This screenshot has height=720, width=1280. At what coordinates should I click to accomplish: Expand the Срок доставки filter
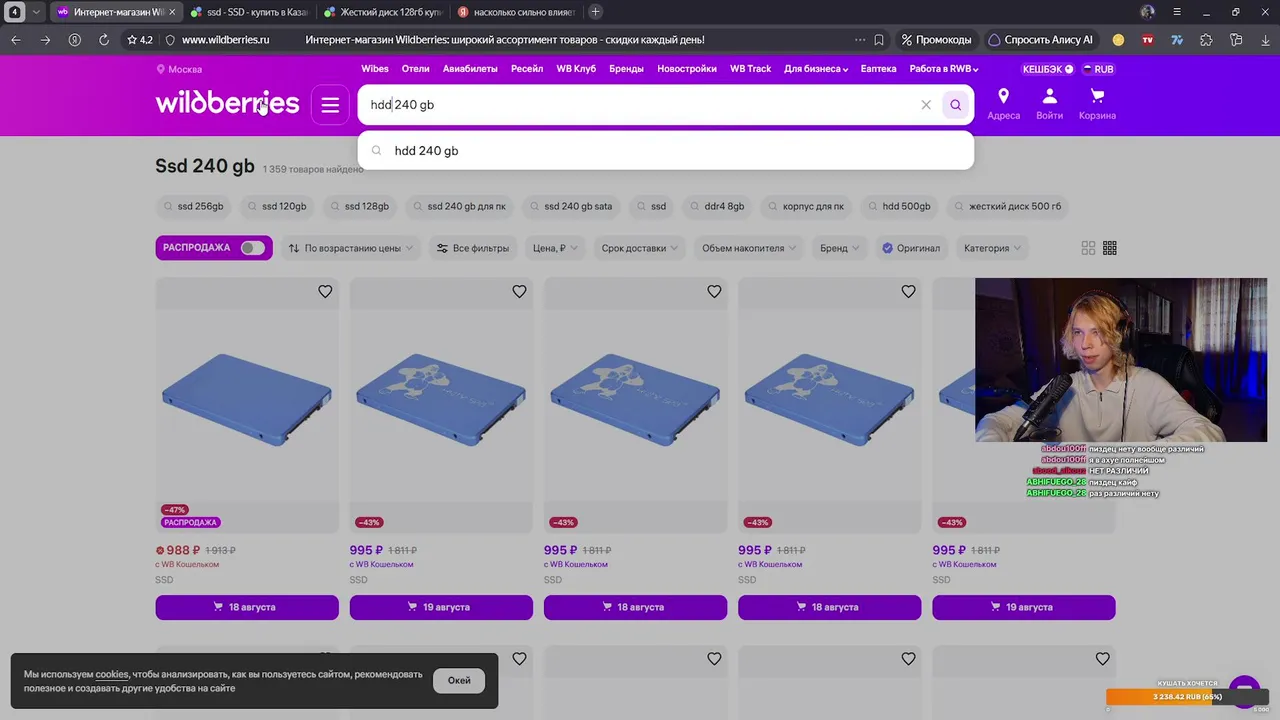click(639, 248)
